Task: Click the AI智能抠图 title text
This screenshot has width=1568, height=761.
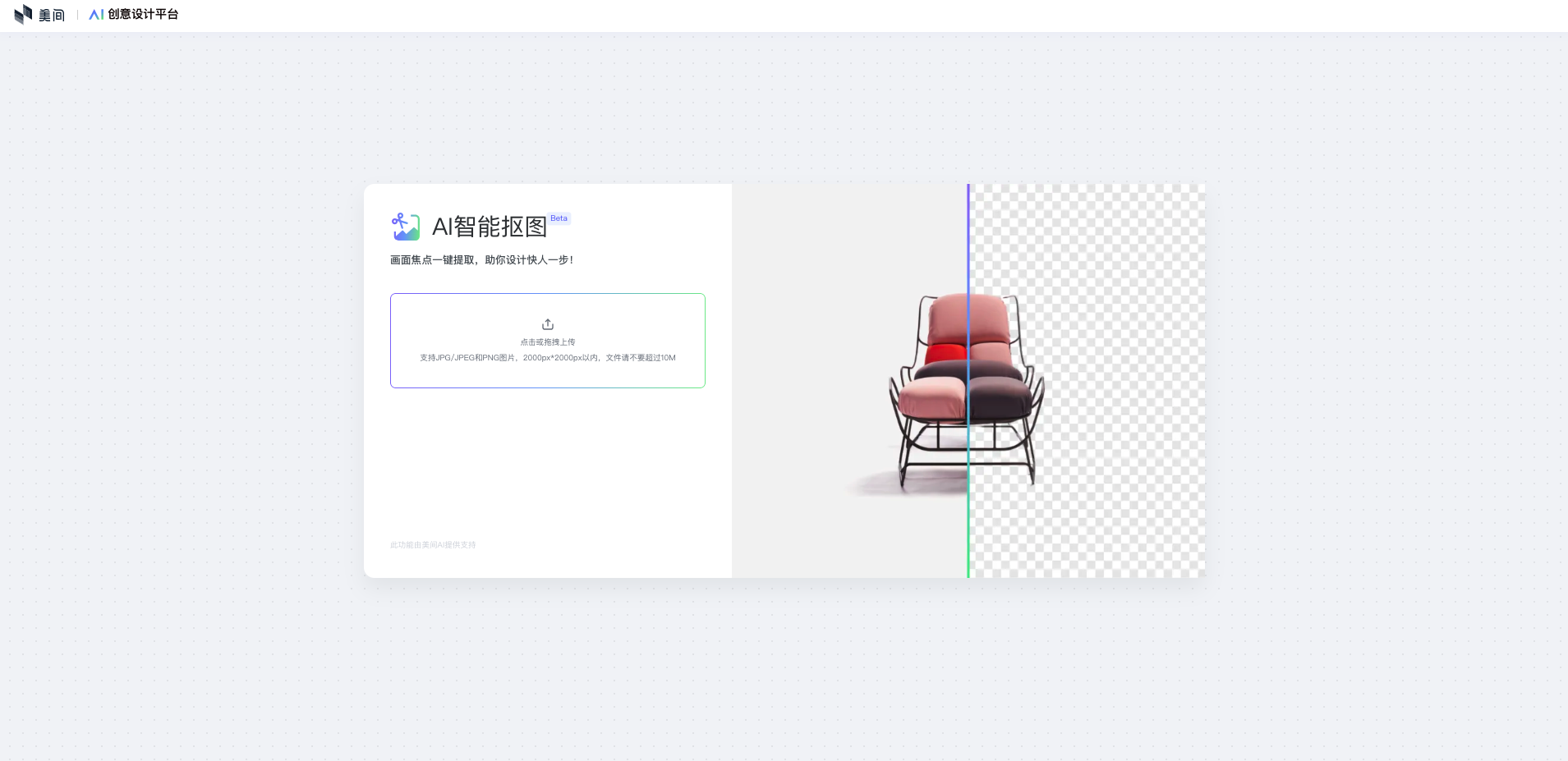Action: [x=490, y=227]
